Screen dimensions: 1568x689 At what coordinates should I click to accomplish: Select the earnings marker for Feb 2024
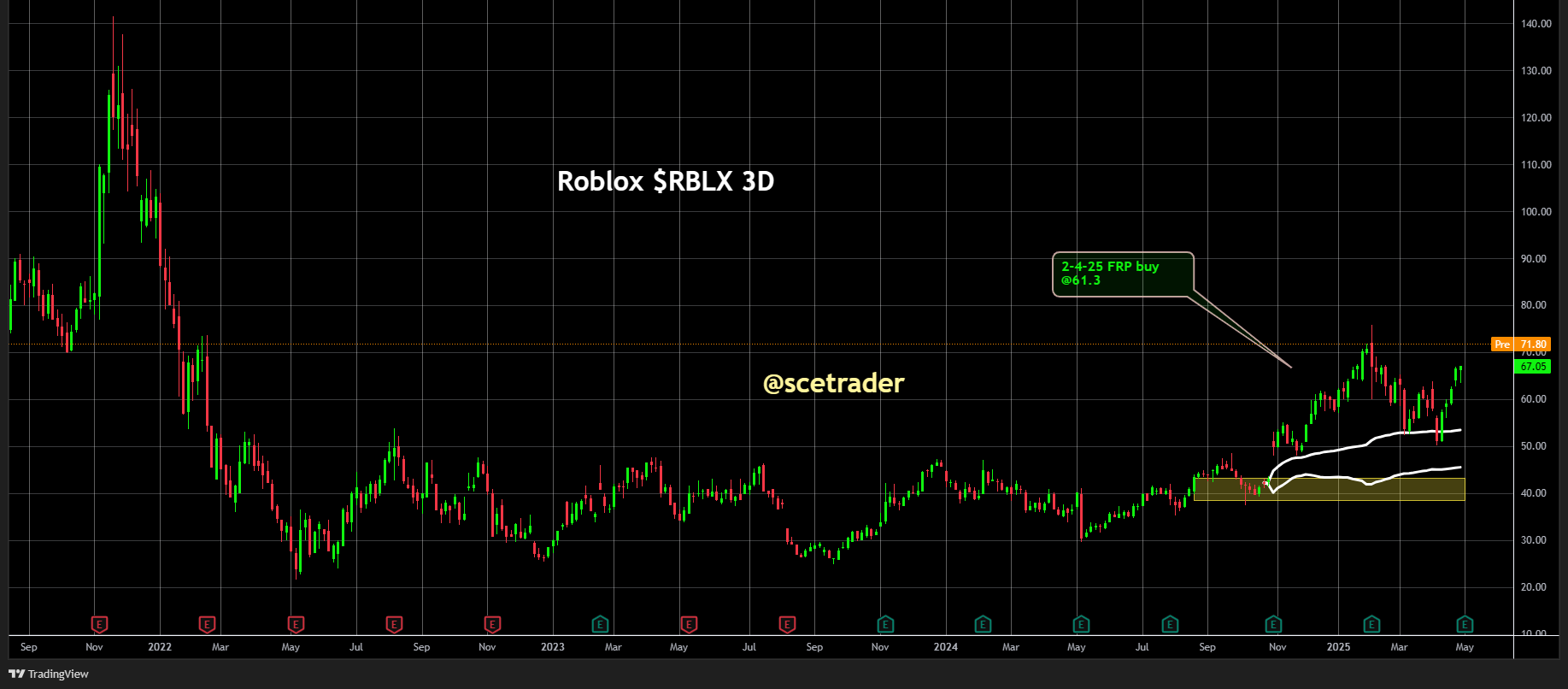[983, 624]
